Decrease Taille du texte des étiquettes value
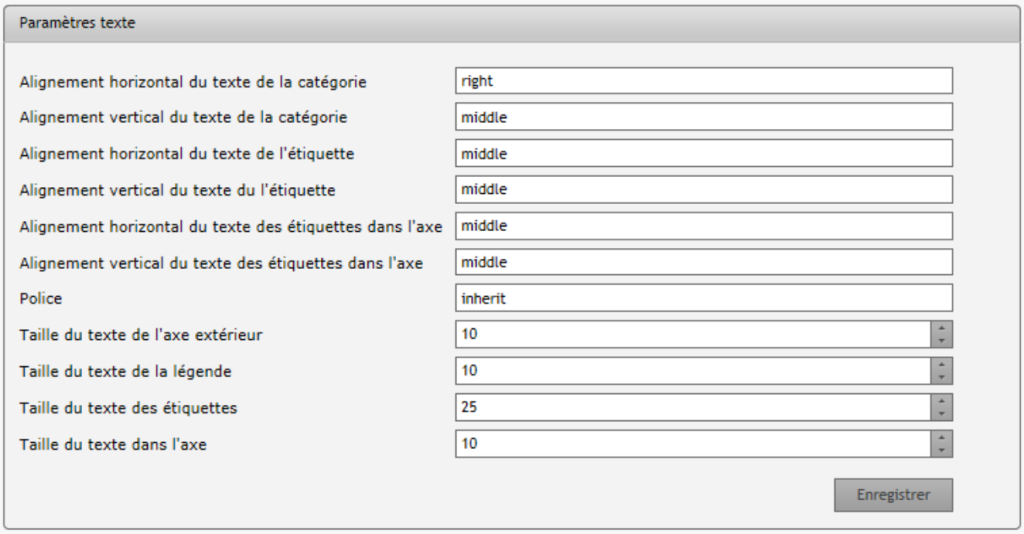This screenshot has height=534, width=1024. tap(941, 414)
